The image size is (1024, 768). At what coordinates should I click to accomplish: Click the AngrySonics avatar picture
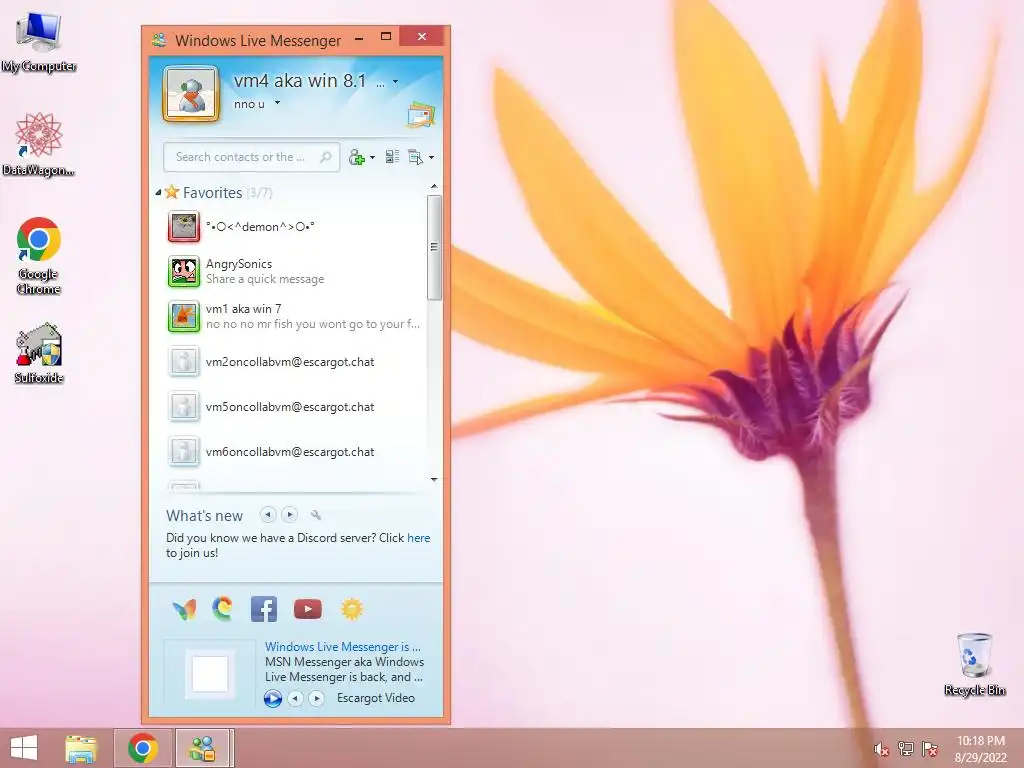(x=184, y=271)
